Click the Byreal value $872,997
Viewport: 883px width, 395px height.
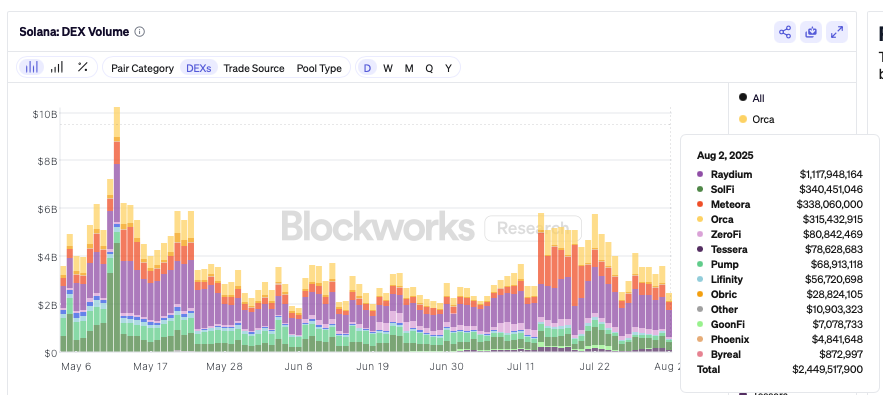pos(842,354)
